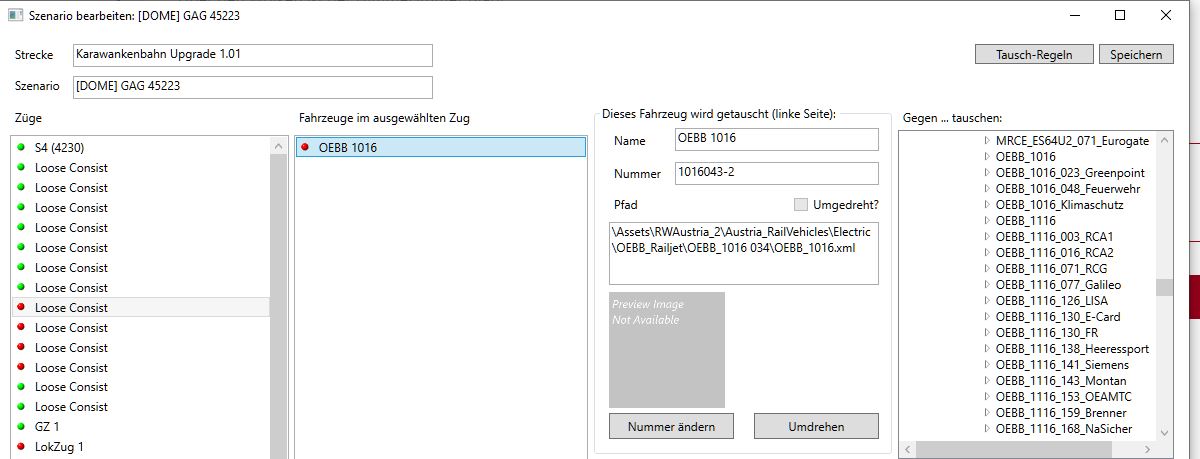Expand the OEBB_1116_159_Brenner node

point(986,413)
